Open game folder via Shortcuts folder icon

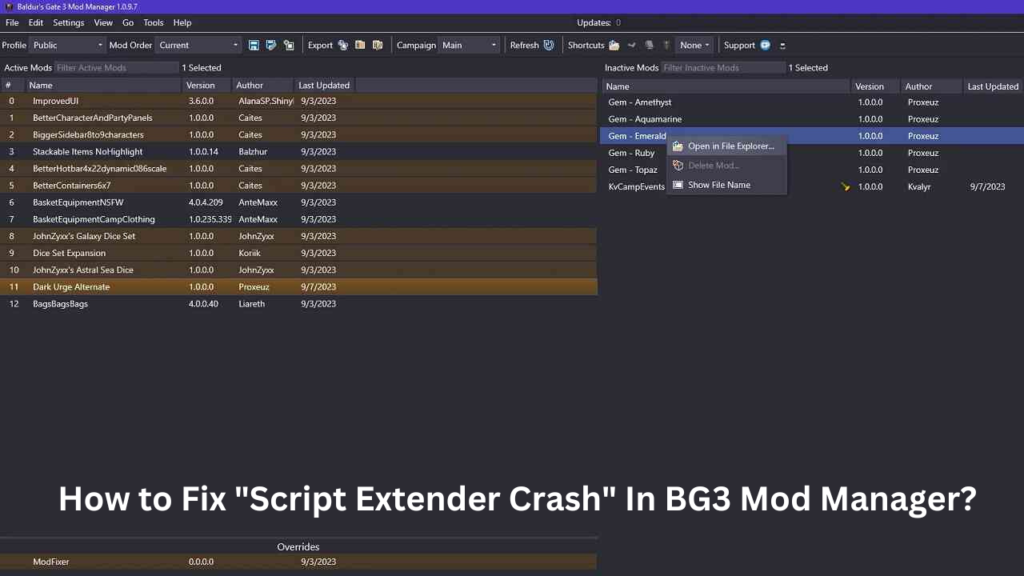[x=611, y=44]
